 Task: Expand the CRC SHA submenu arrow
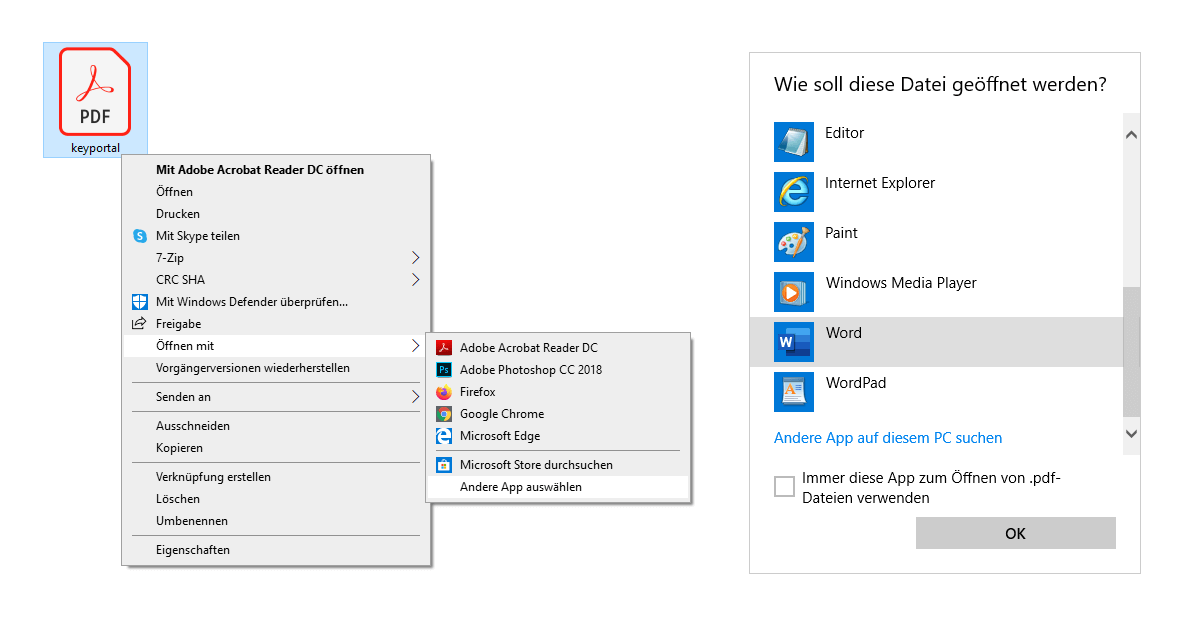click(415, 280)
